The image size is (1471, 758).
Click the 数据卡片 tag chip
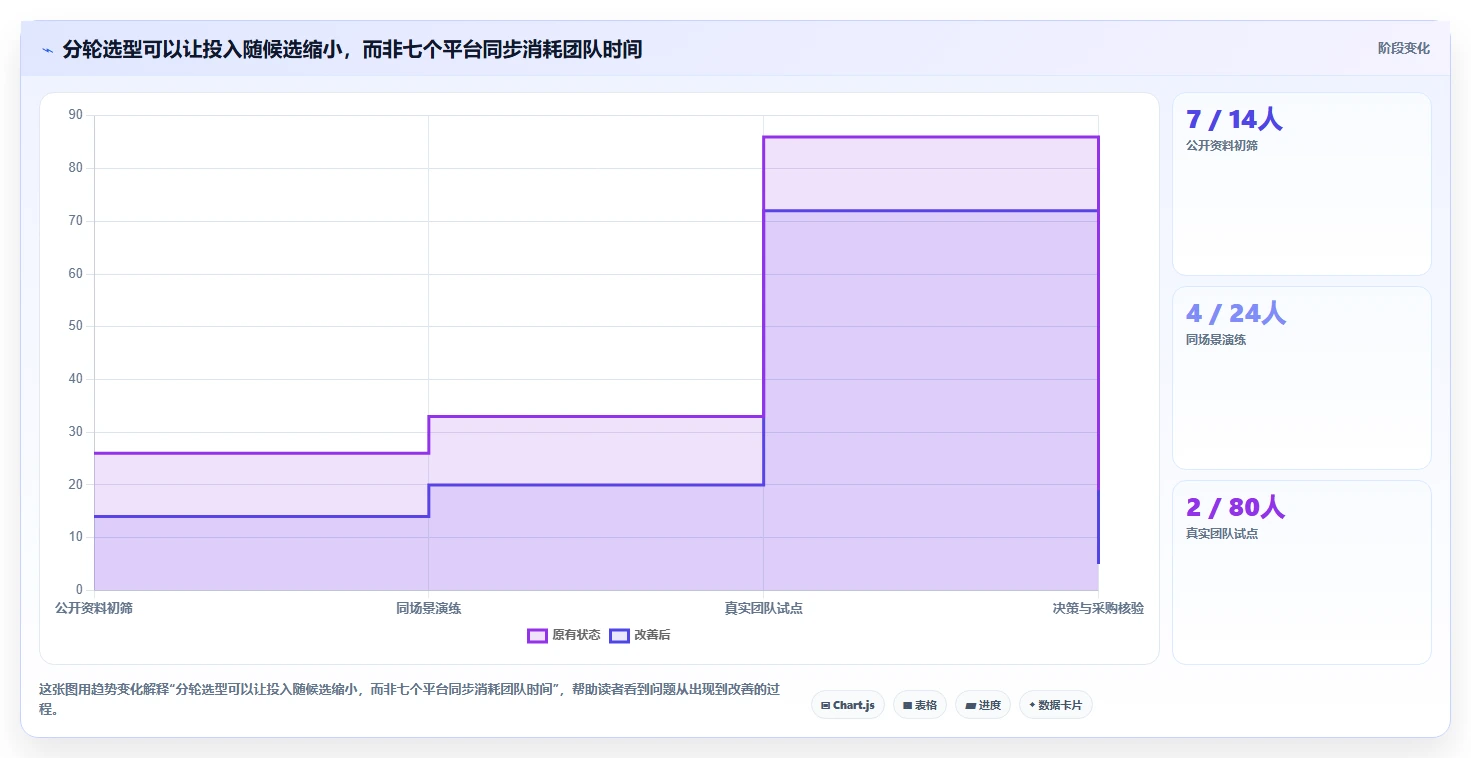point(1056,705)
